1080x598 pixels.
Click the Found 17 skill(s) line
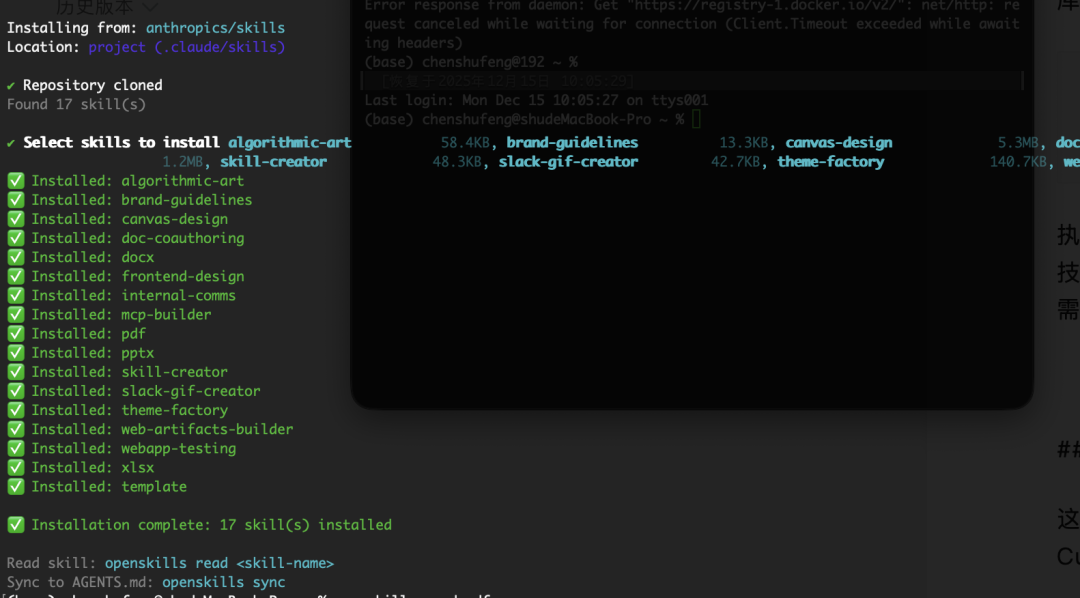click(76, 105)
